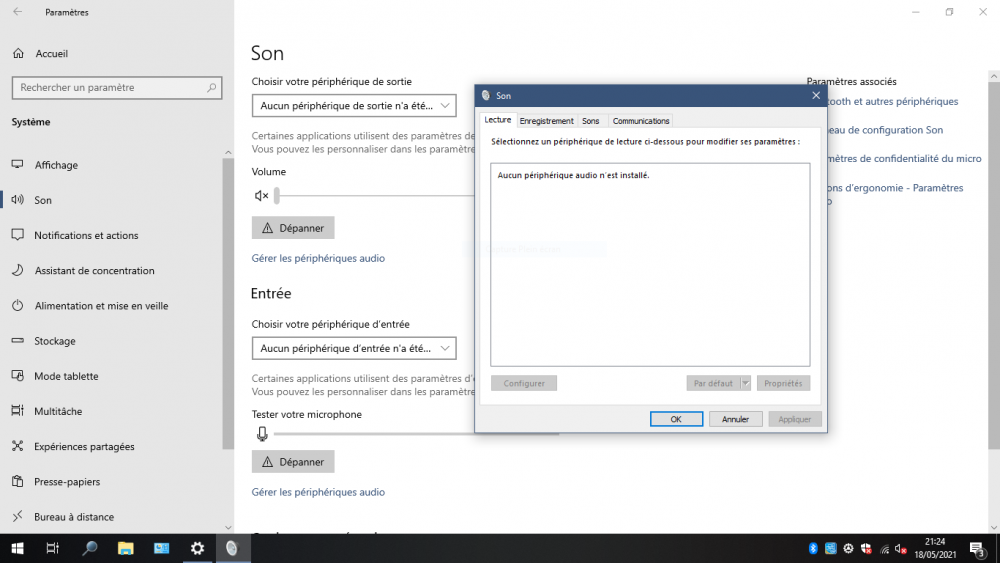Image resolution: width=1000 pixels, height=563 pixels.
Task: Open the Wi-Fi network tray icon
Action: (885, 549)
